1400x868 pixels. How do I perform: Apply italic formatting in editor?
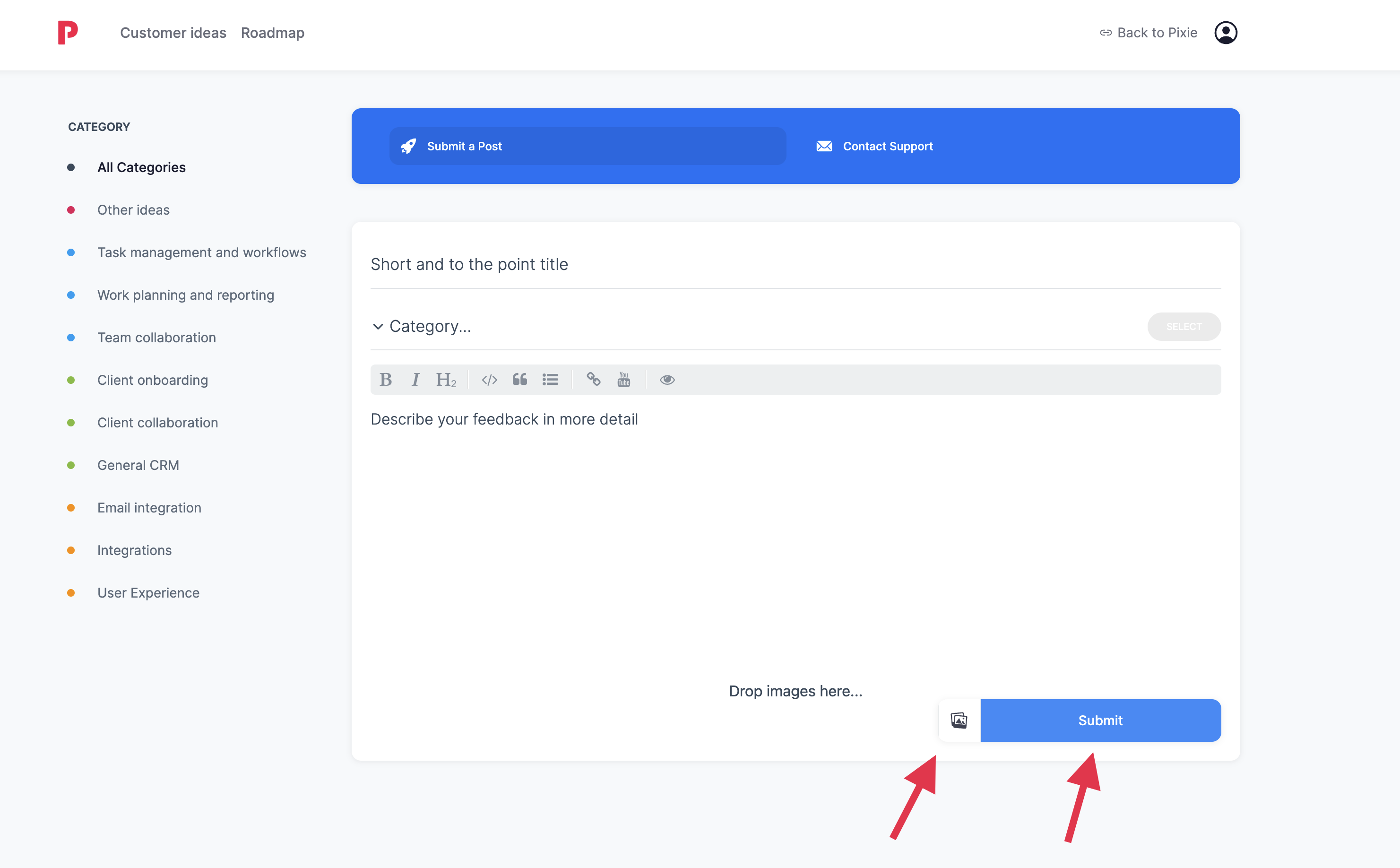click(x=415, y=380)
